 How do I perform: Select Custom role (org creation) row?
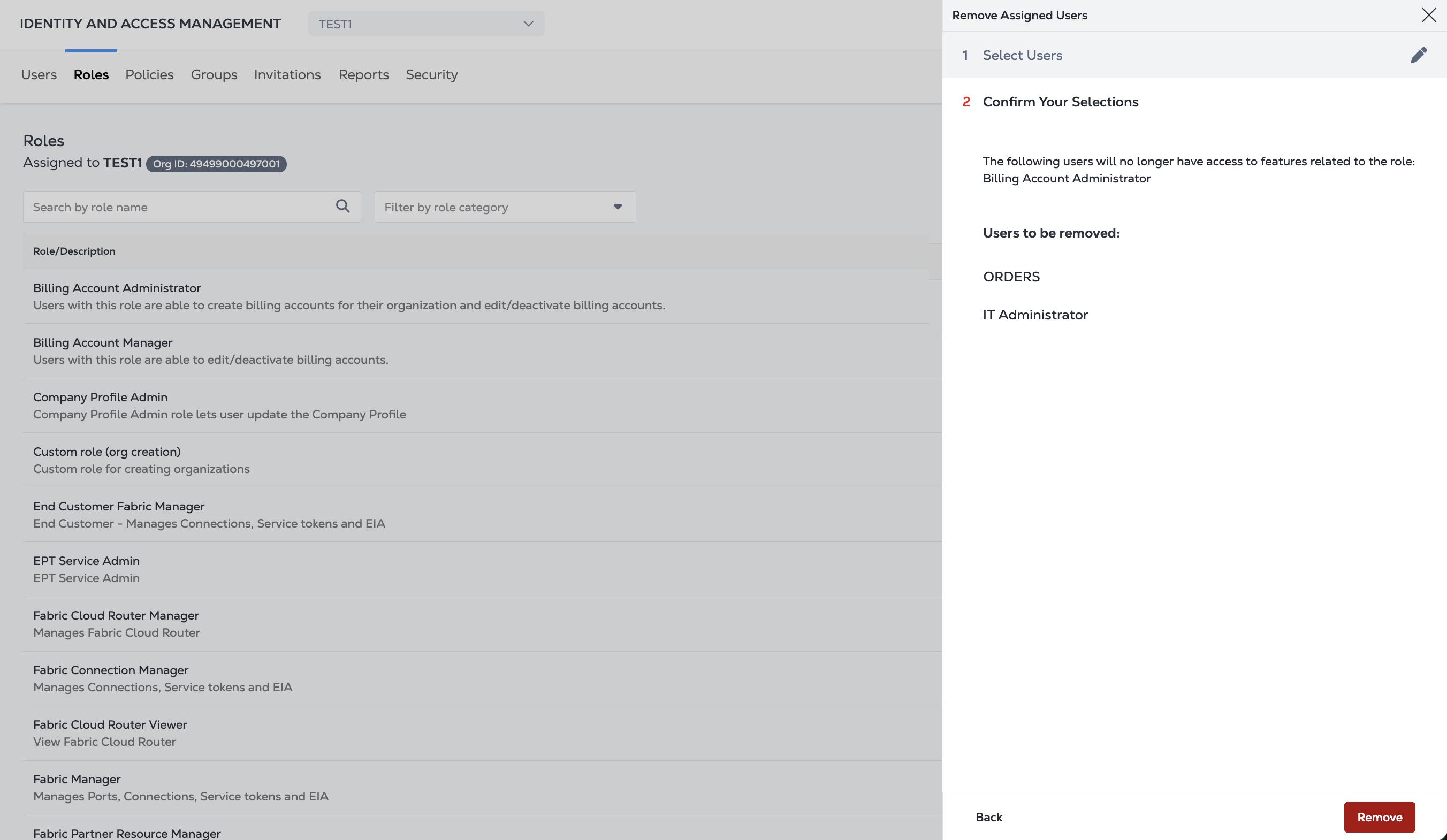coord(482,460)
